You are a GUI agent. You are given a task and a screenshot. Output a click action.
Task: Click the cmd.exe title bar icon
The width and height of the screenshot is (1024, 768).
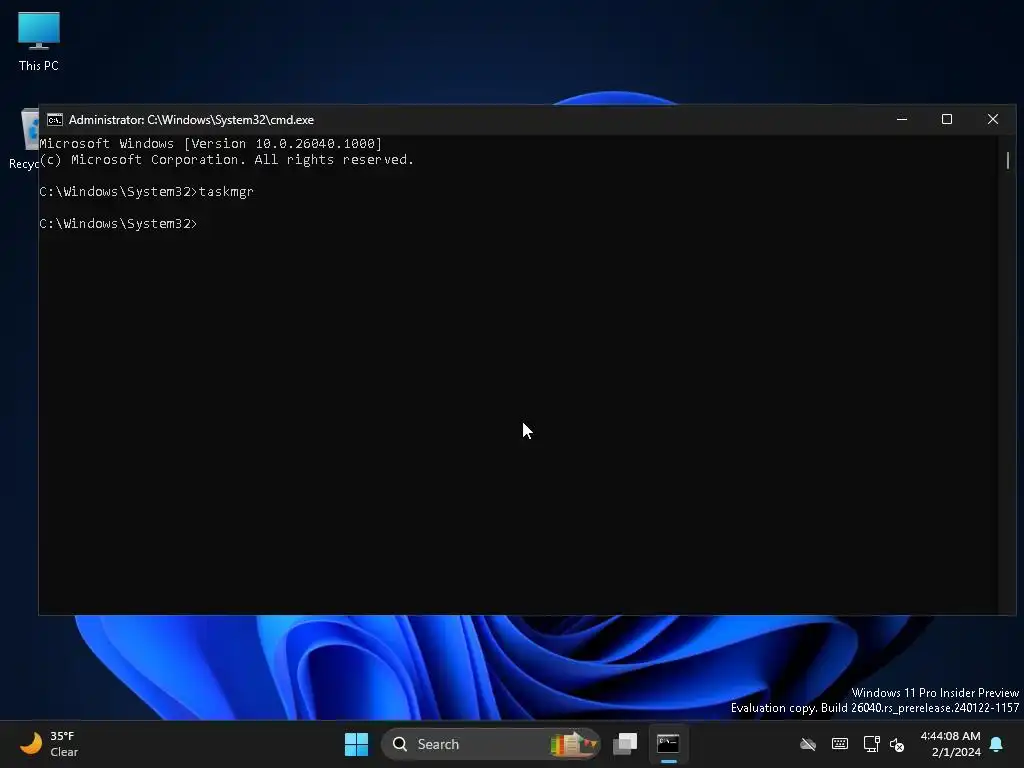pos(55,120)
